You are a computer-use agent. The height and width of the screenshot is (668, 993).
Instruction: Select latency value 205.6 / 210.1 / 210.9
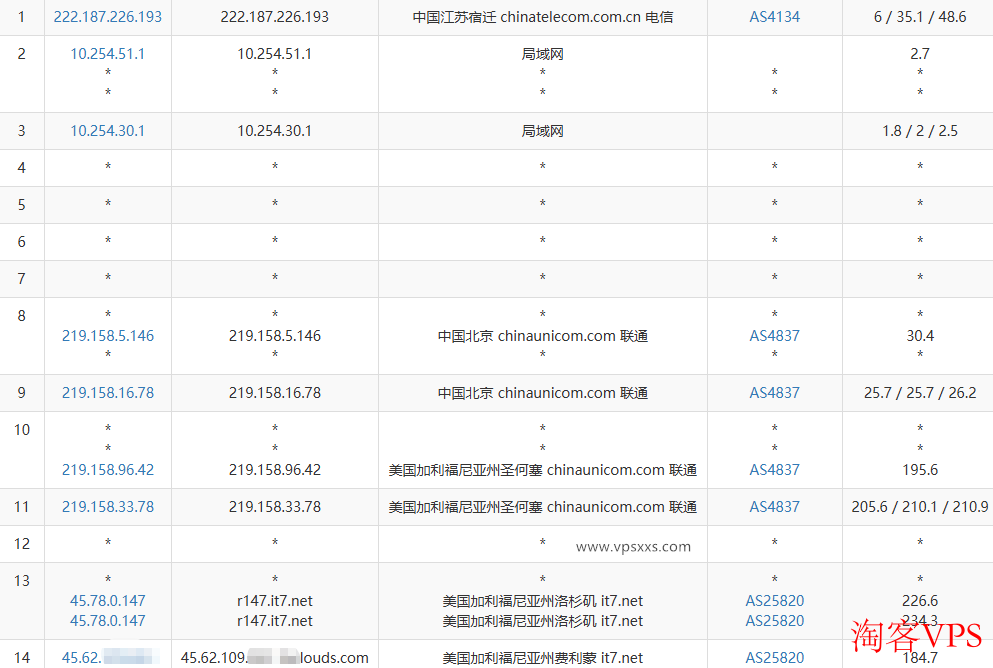coord(920,507)
